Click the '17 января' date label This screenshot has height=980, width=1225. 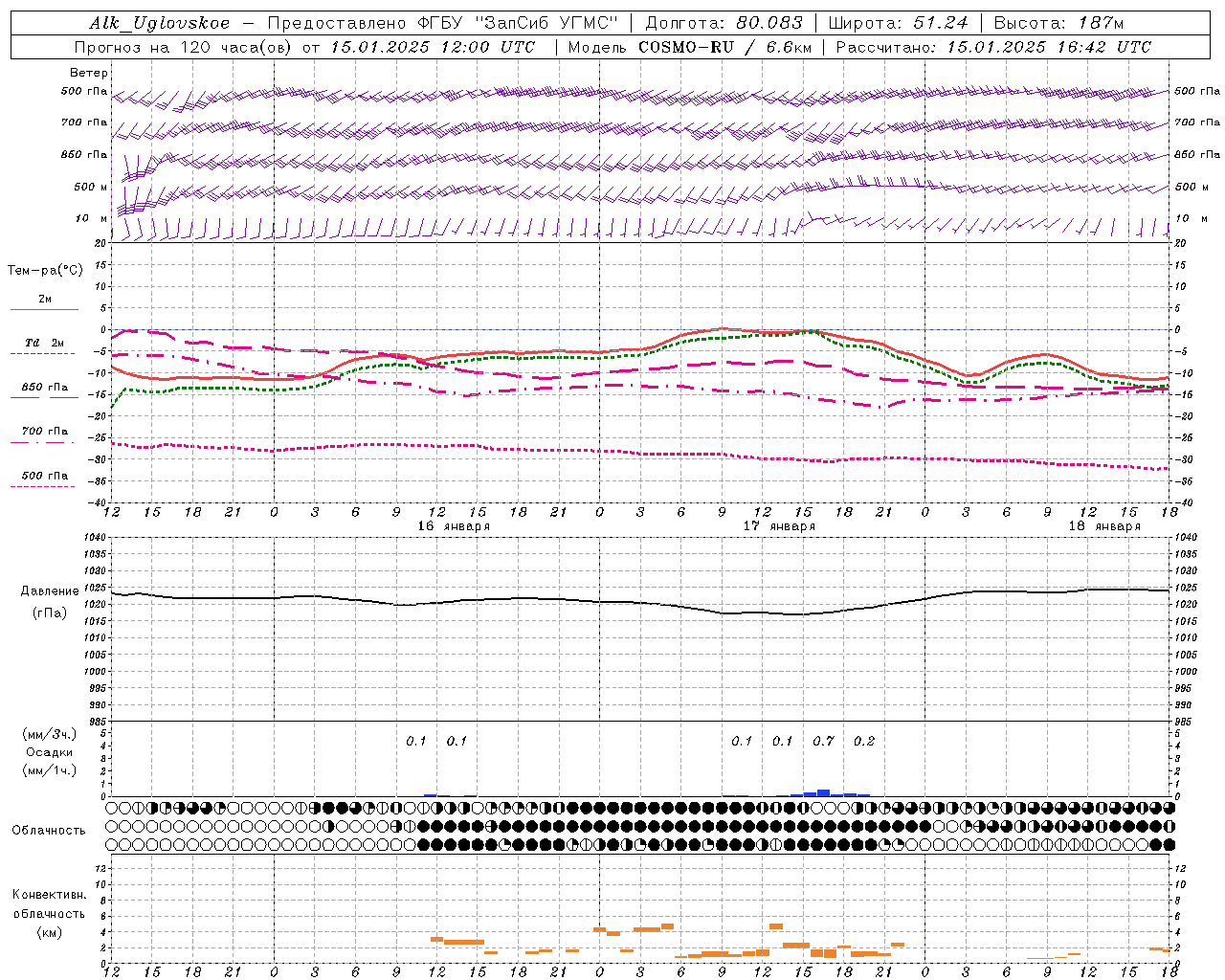[x=779, y=526]
